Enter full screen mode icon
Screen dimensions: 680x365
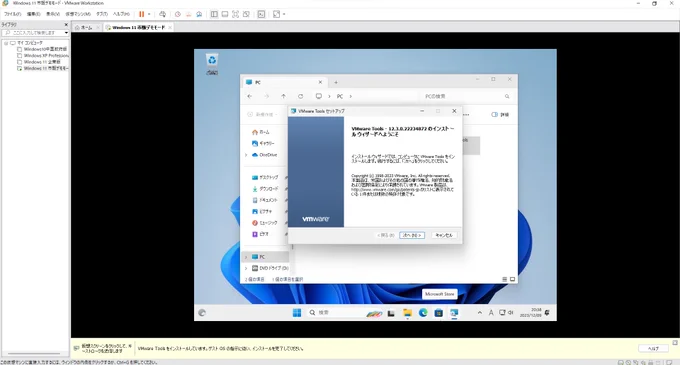(x=235, y=14)
